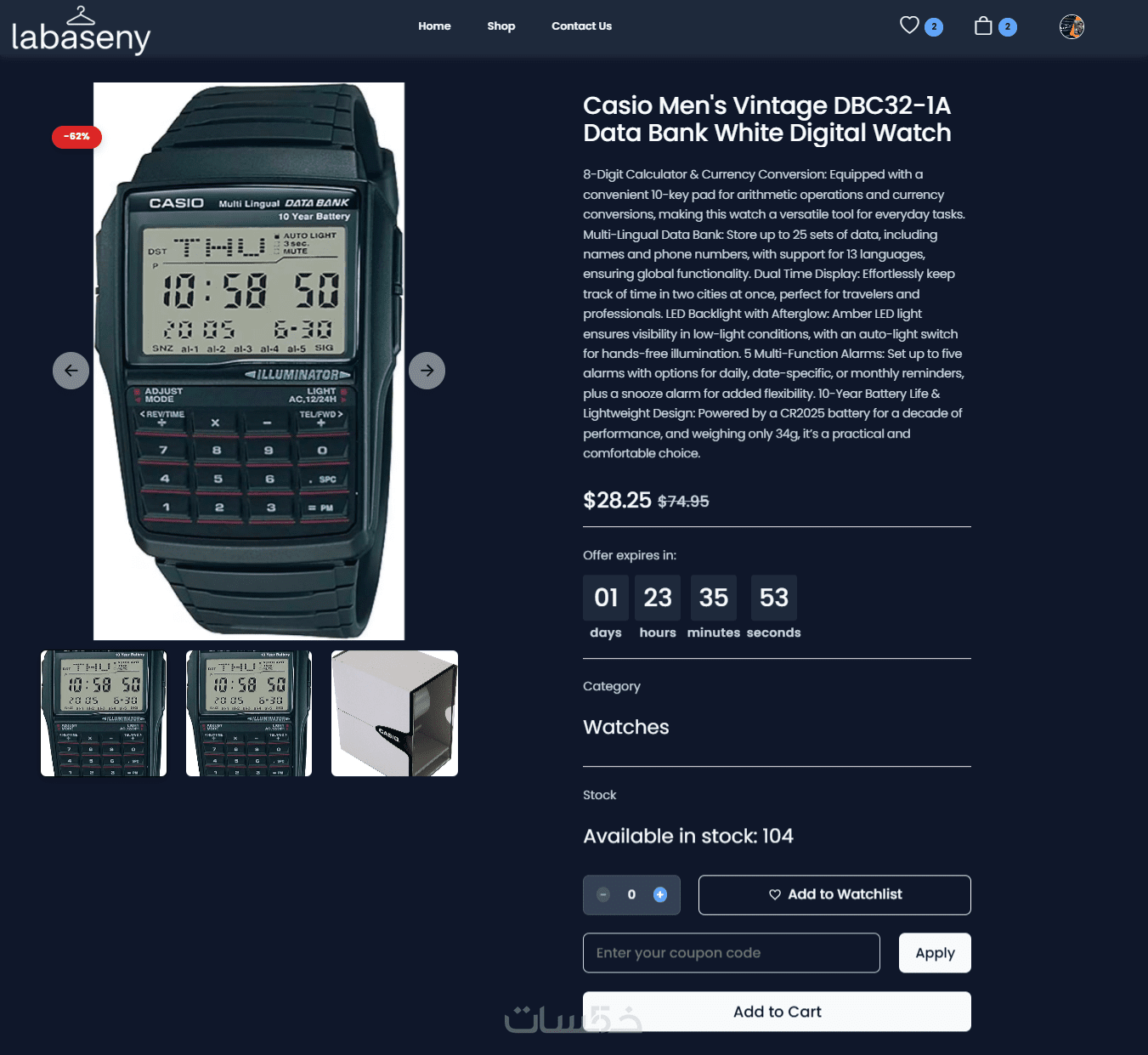1148x1055 pixels.
Task: Increase quantity with the plus button
Action: (660, 894)
